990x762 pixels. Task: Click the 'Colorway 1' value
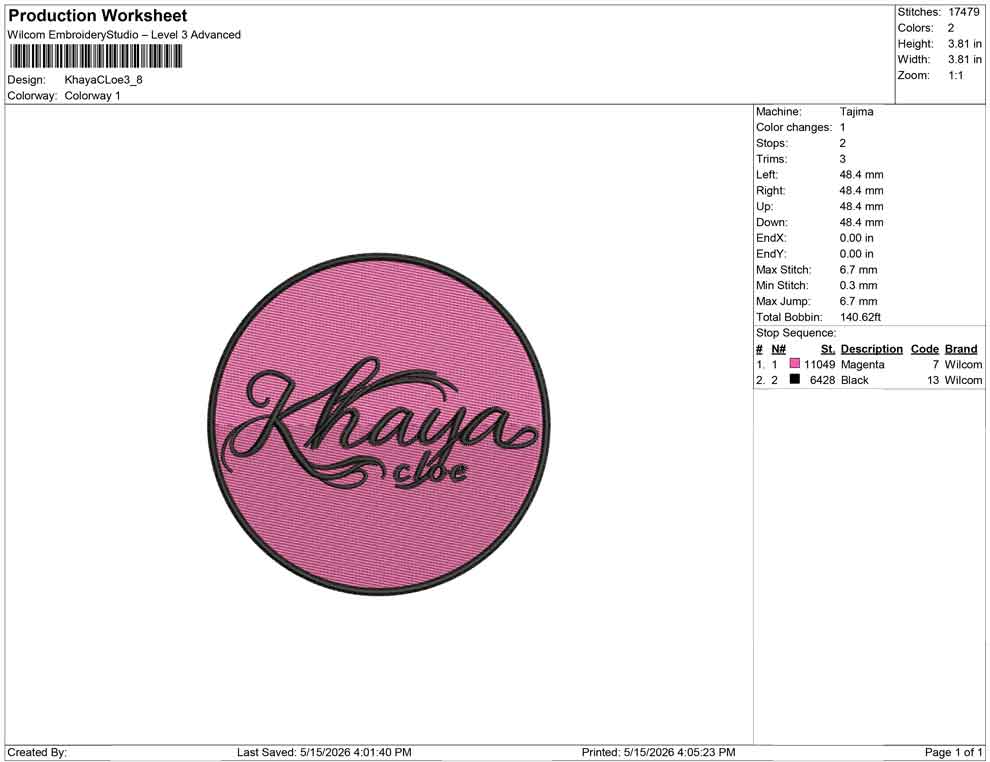92,96
